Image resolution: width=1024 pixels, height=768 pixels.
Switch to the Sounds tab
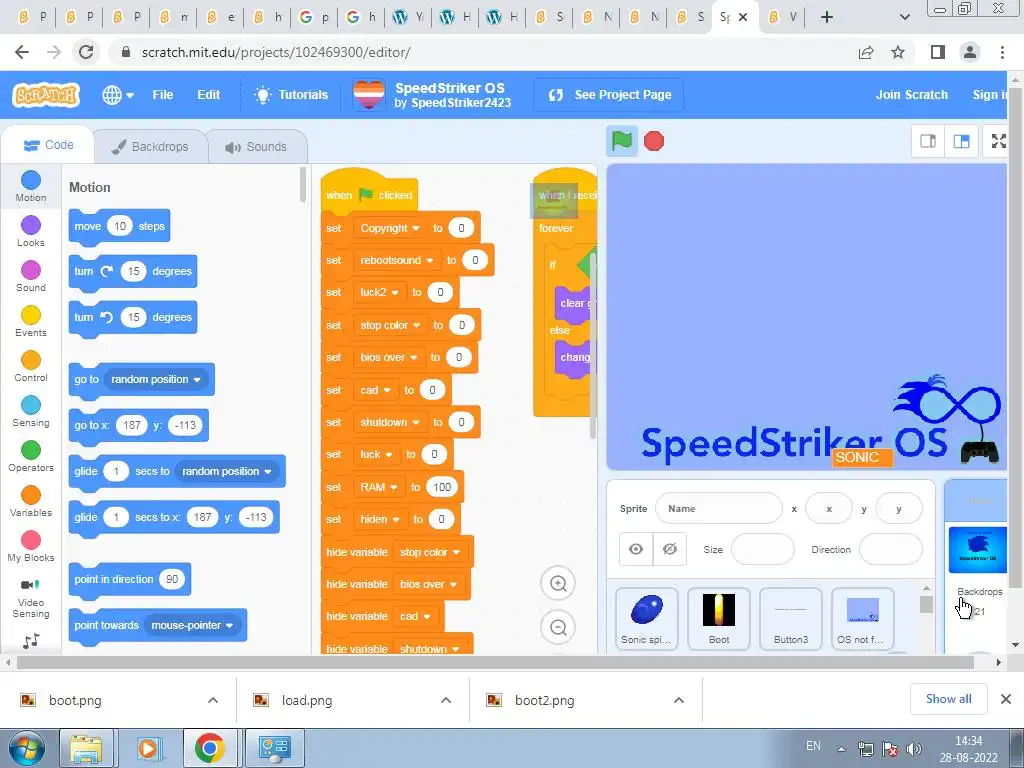(257, 146)
